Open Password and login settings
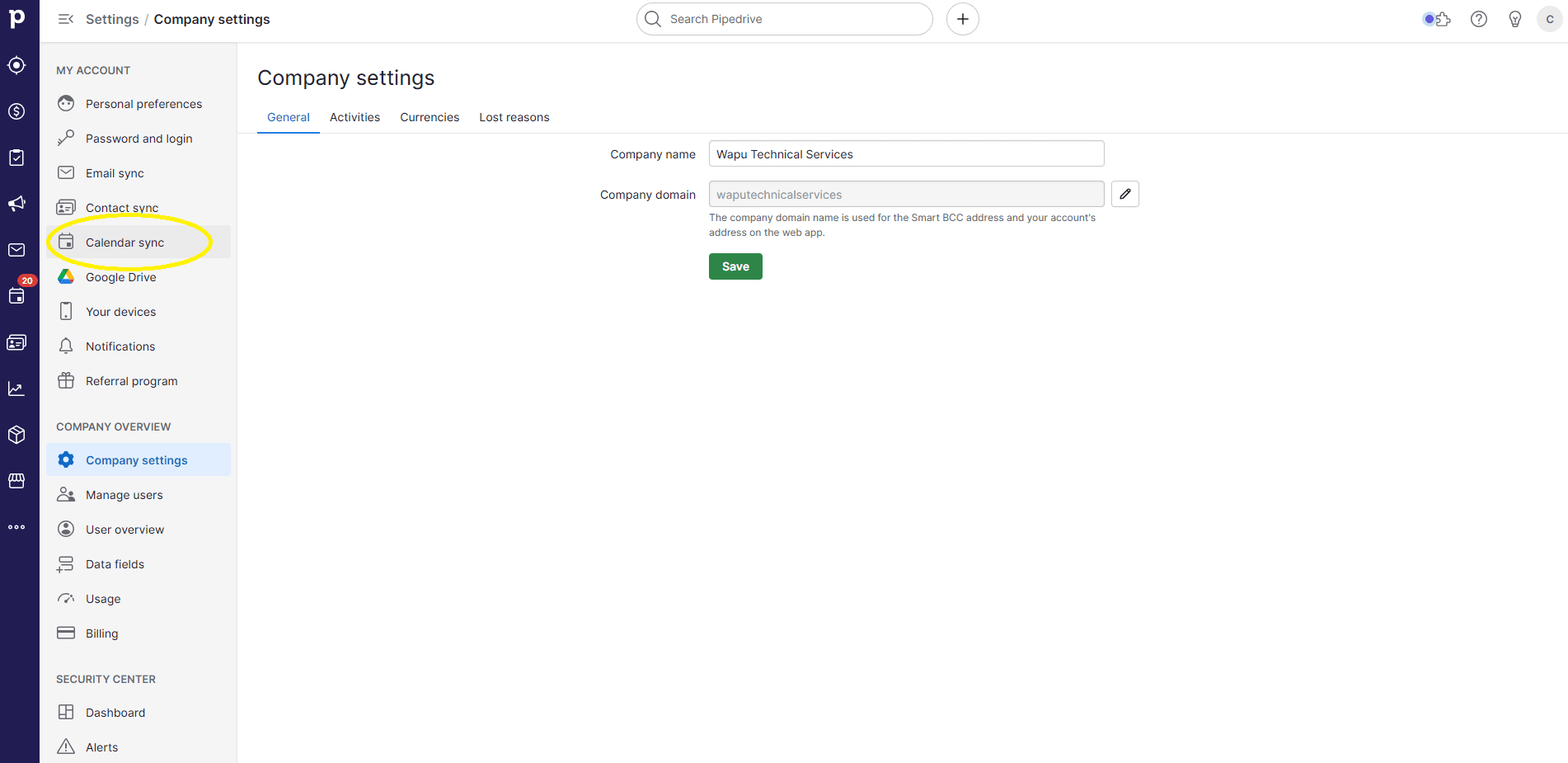Screen dimensions: 1568x763 (x=138, y=139)
